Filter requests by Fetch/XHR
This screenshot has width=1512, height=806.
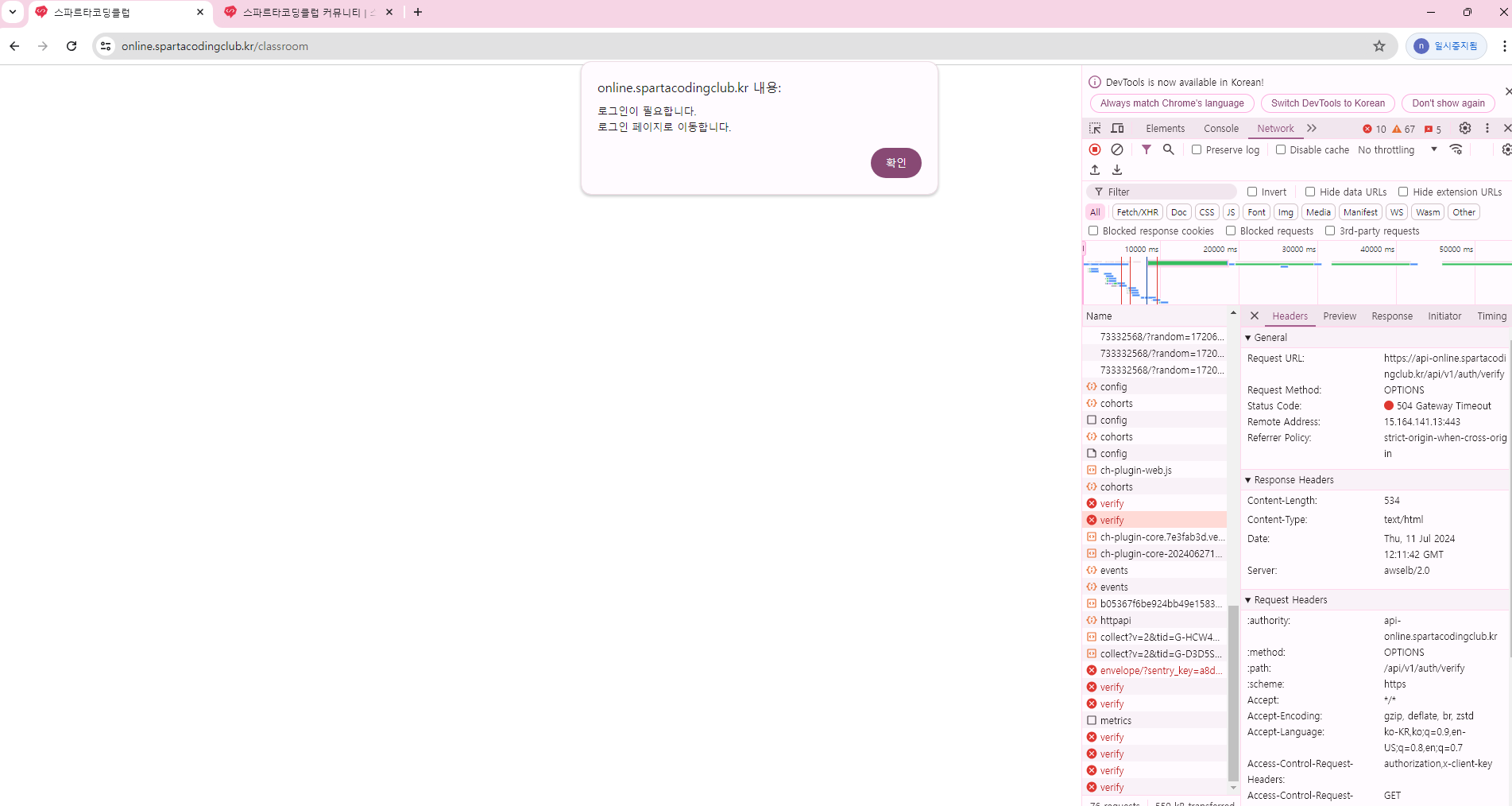tap(1137, 212)
